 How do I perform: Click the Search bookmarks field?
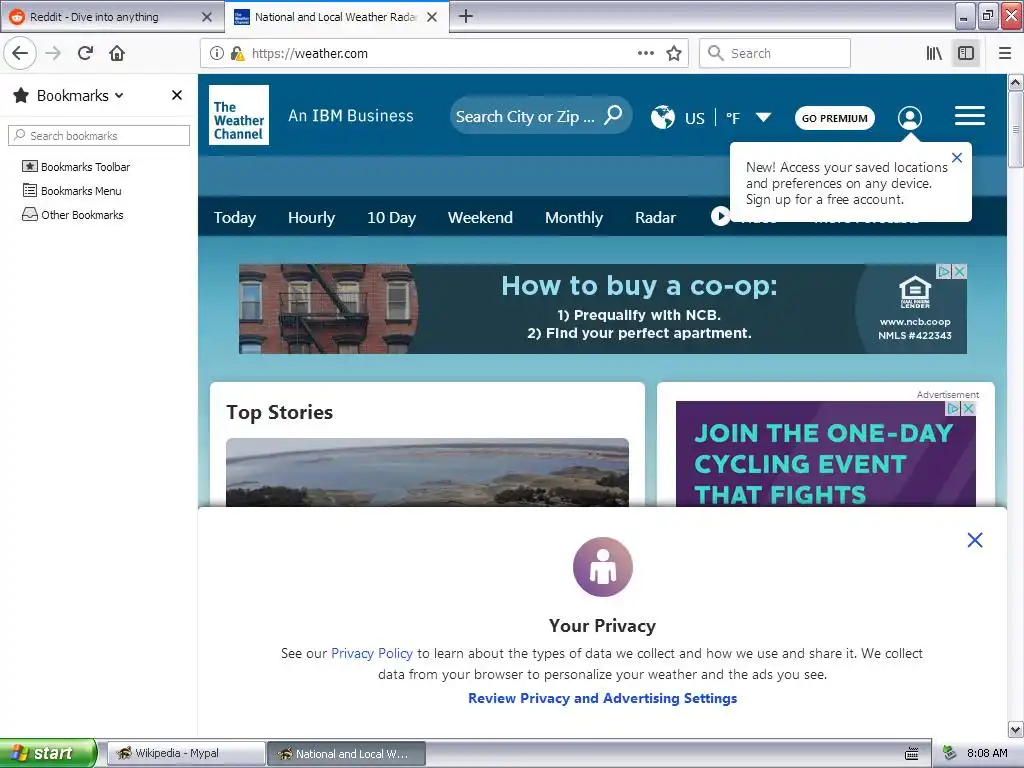pyautogui.click(x=99, y=135)
